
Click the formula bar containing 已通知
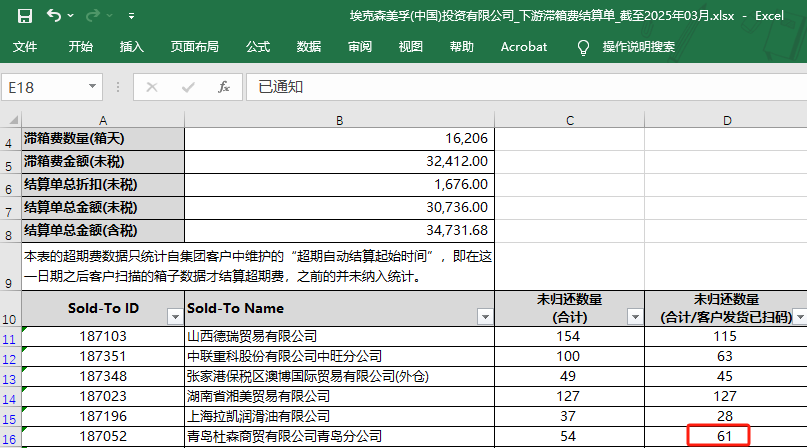tap(527, 87)
